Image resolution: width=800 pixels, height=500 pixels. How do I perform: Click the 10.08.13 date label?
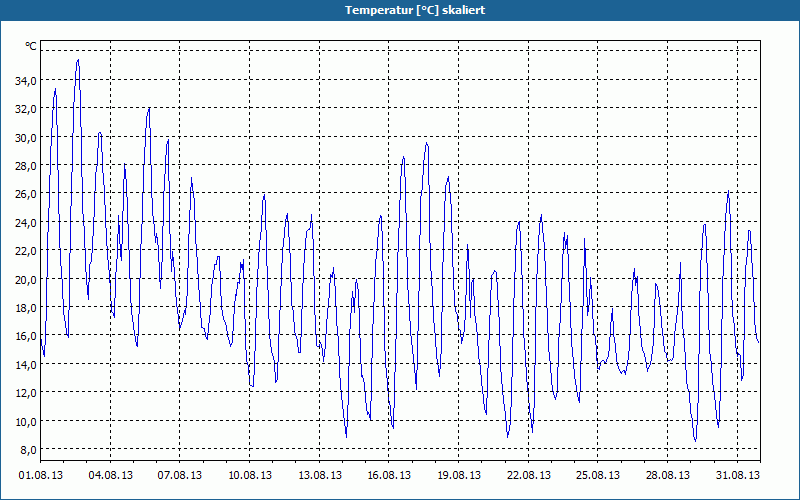point(250,475)
